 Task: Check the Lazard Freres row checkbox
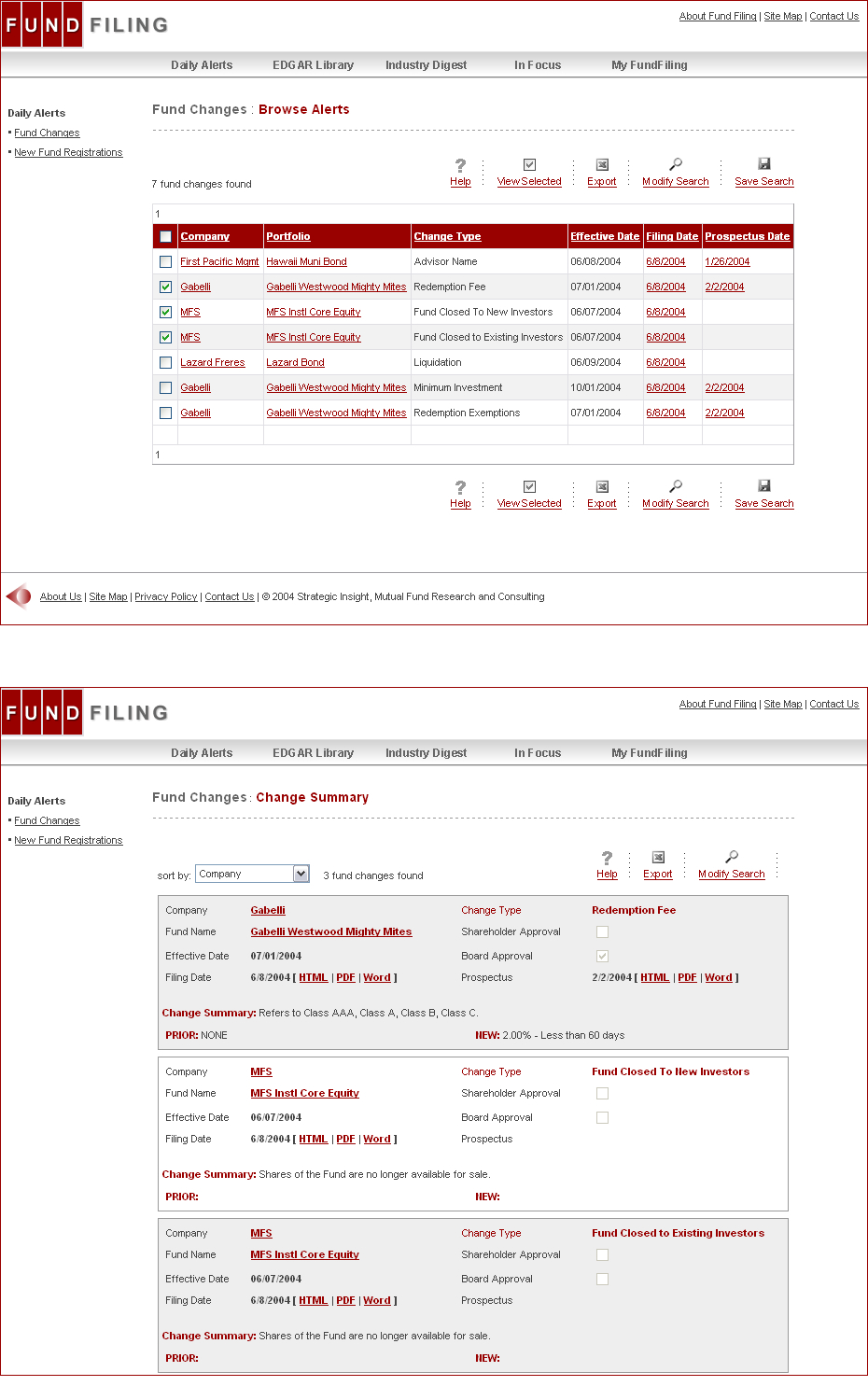point(165,363)
